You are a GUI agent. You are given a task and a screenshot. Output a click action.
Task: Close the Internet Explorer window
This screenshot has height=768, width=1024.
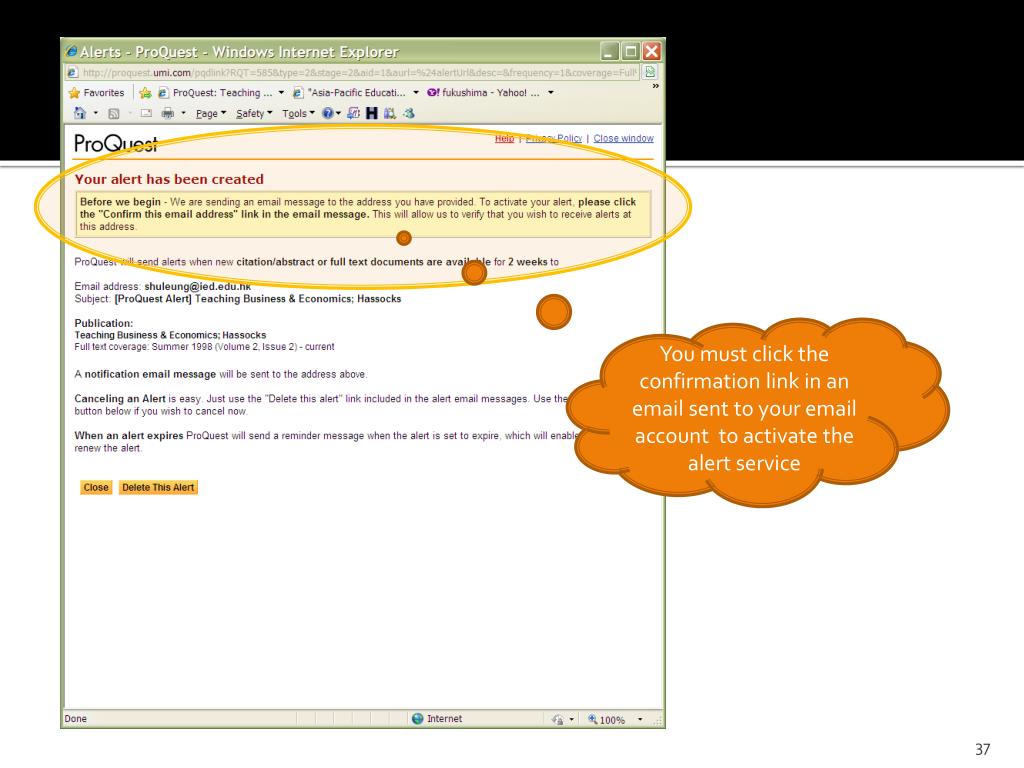[x=651, y=51]
